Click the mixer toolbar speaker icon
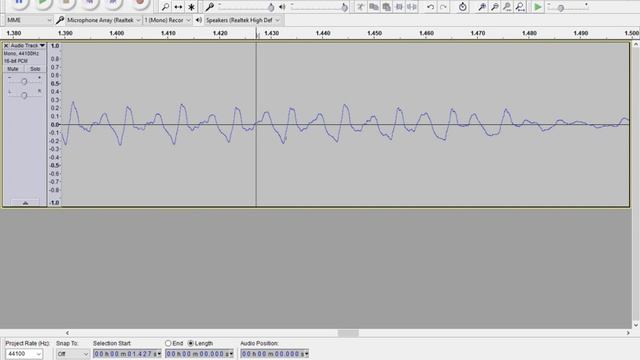 pyautogui.click(x=282, y=7)
